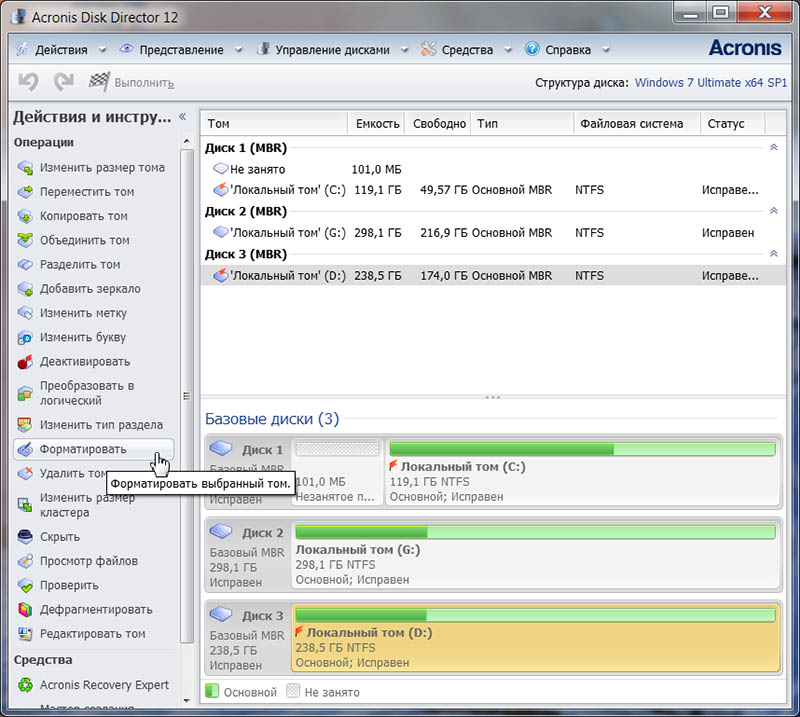Click the checkered flag Commit icon
This screenshot has height=717, width=800.
point(99,82)
